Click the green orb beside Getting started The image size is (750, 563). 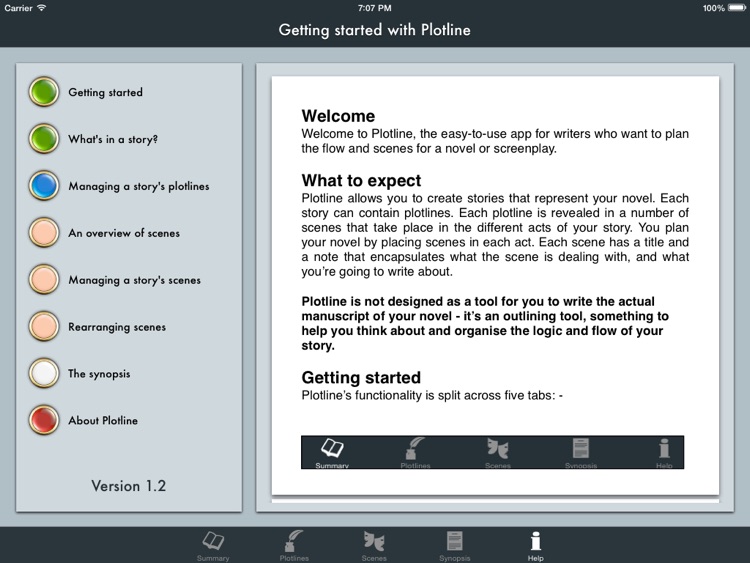point(44,92)
